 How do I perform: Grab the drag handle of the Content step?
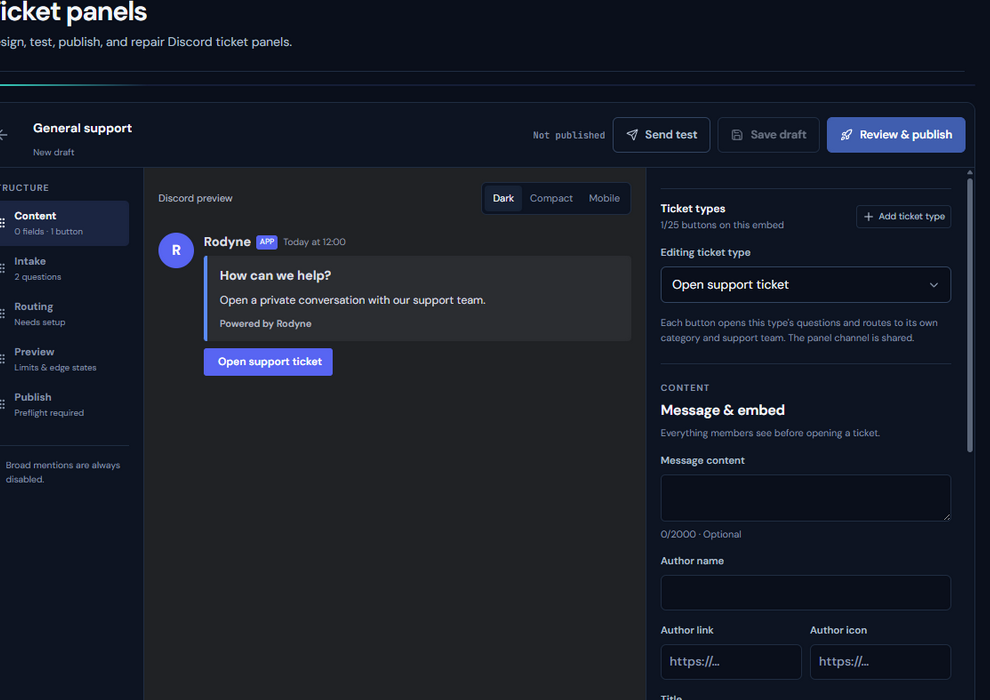[3, 223]
